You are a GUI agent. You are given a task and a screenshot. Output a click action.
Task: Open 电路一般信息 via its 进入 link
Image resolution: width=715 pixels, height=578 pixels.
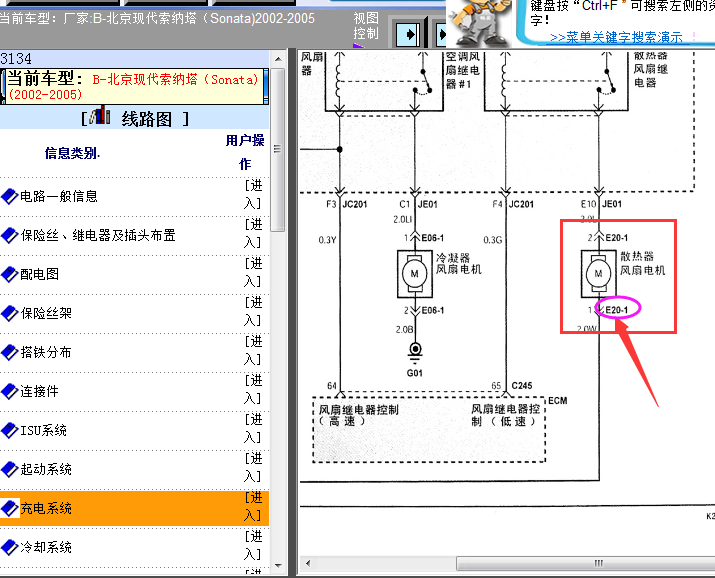point(253,195)
